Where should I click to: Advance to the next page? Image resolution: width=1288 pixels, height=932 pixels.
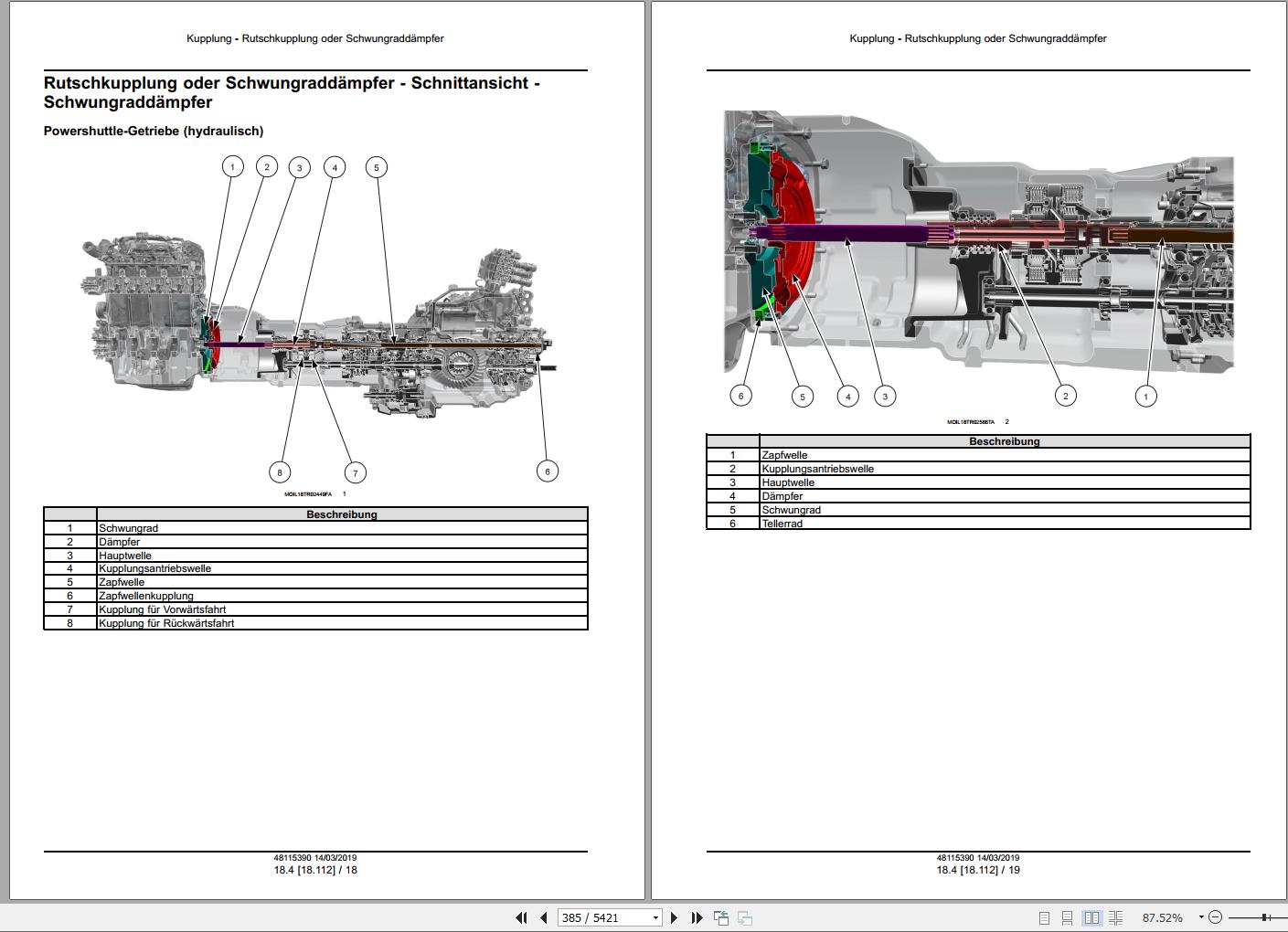(x=675, y=917)
